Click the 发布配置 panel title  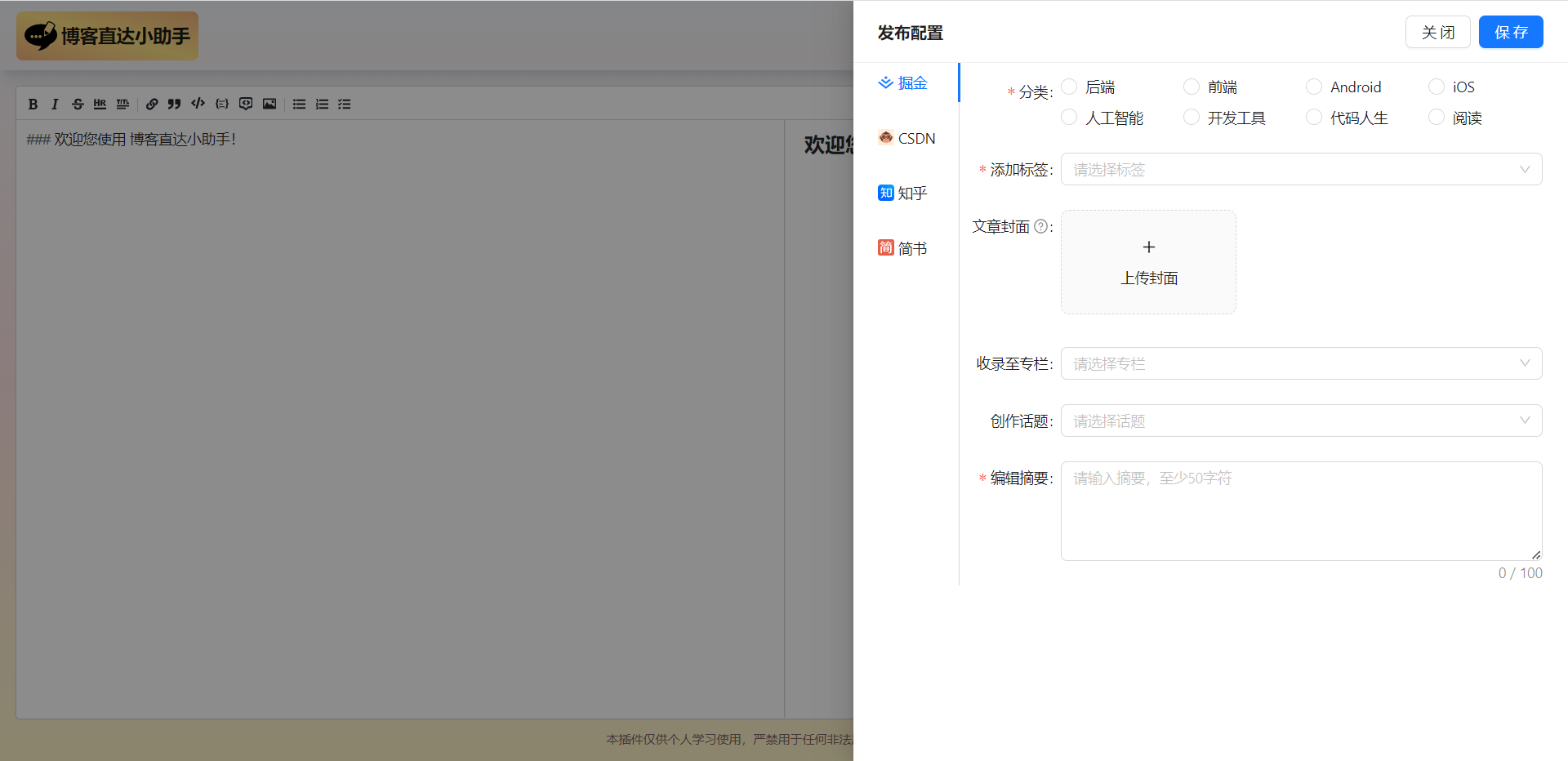(x=911, y=33)
